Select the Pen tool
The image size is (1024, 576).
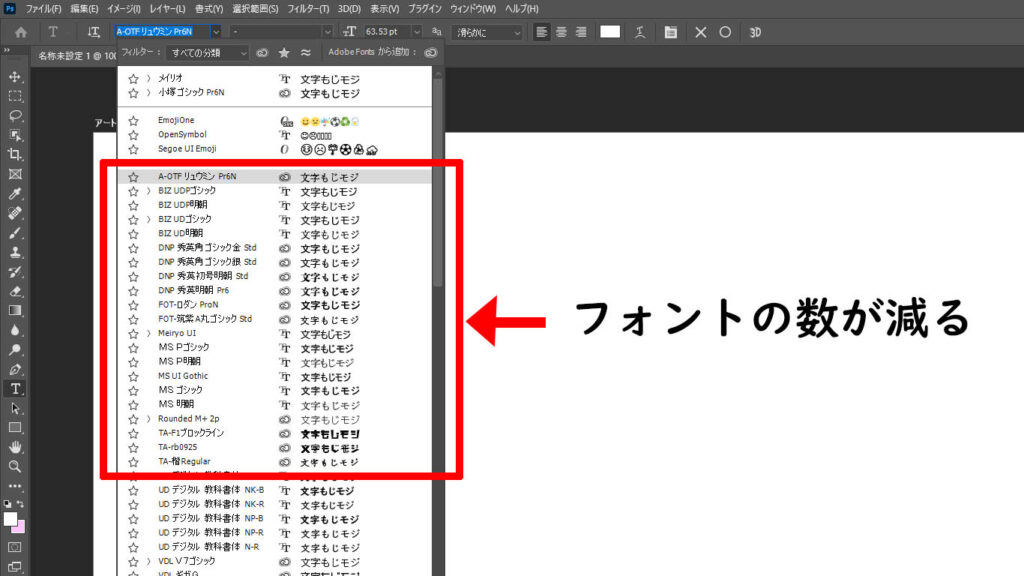click(15, 370)
